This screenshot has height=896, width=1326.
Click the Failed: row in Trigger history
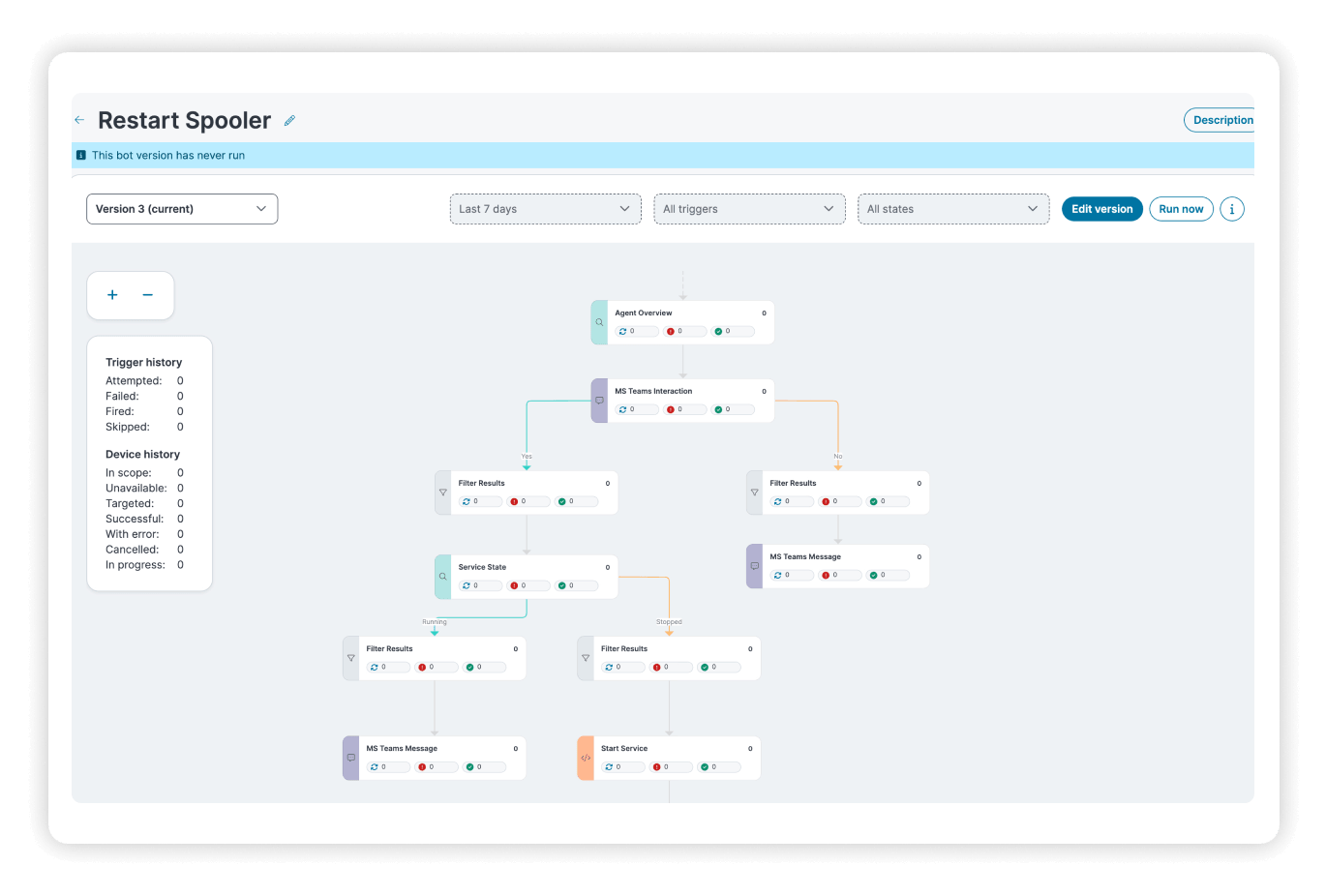tap(144, 397)
